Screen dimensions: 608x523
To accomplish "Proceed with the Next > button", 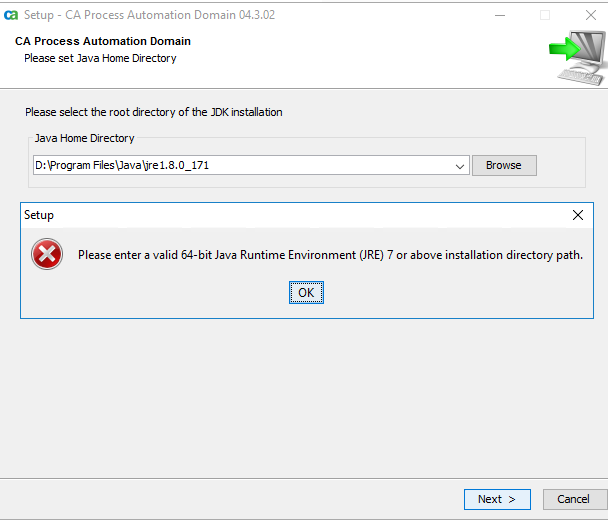I will (497, 499).
